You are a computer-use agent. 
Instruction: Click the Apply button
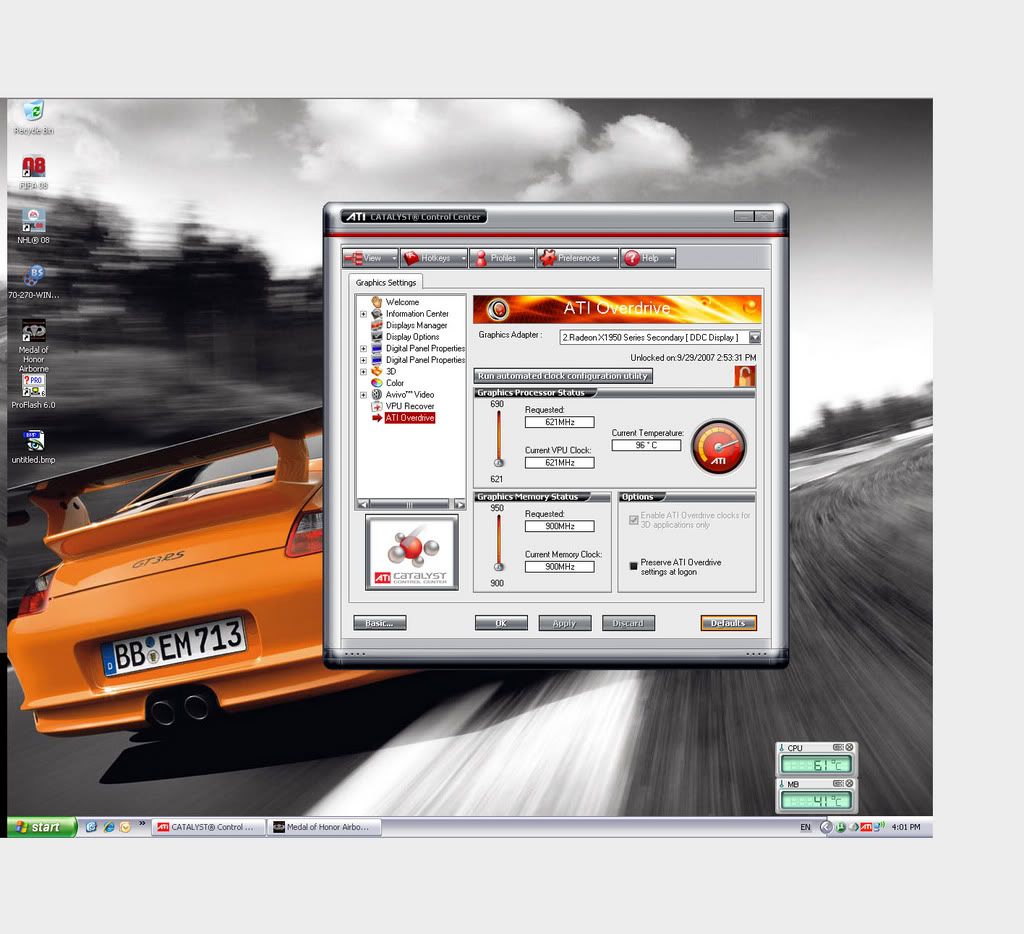tap(564, 623)
